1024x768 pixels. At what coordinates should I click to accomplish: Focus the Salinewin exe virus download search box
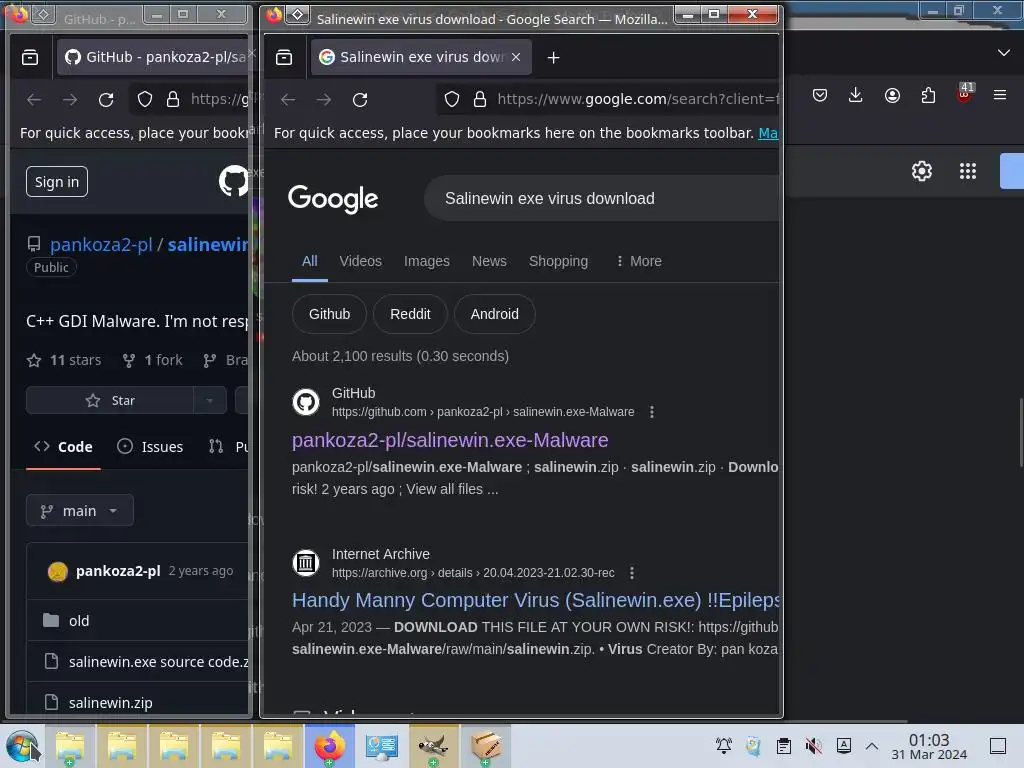point(601,199)
